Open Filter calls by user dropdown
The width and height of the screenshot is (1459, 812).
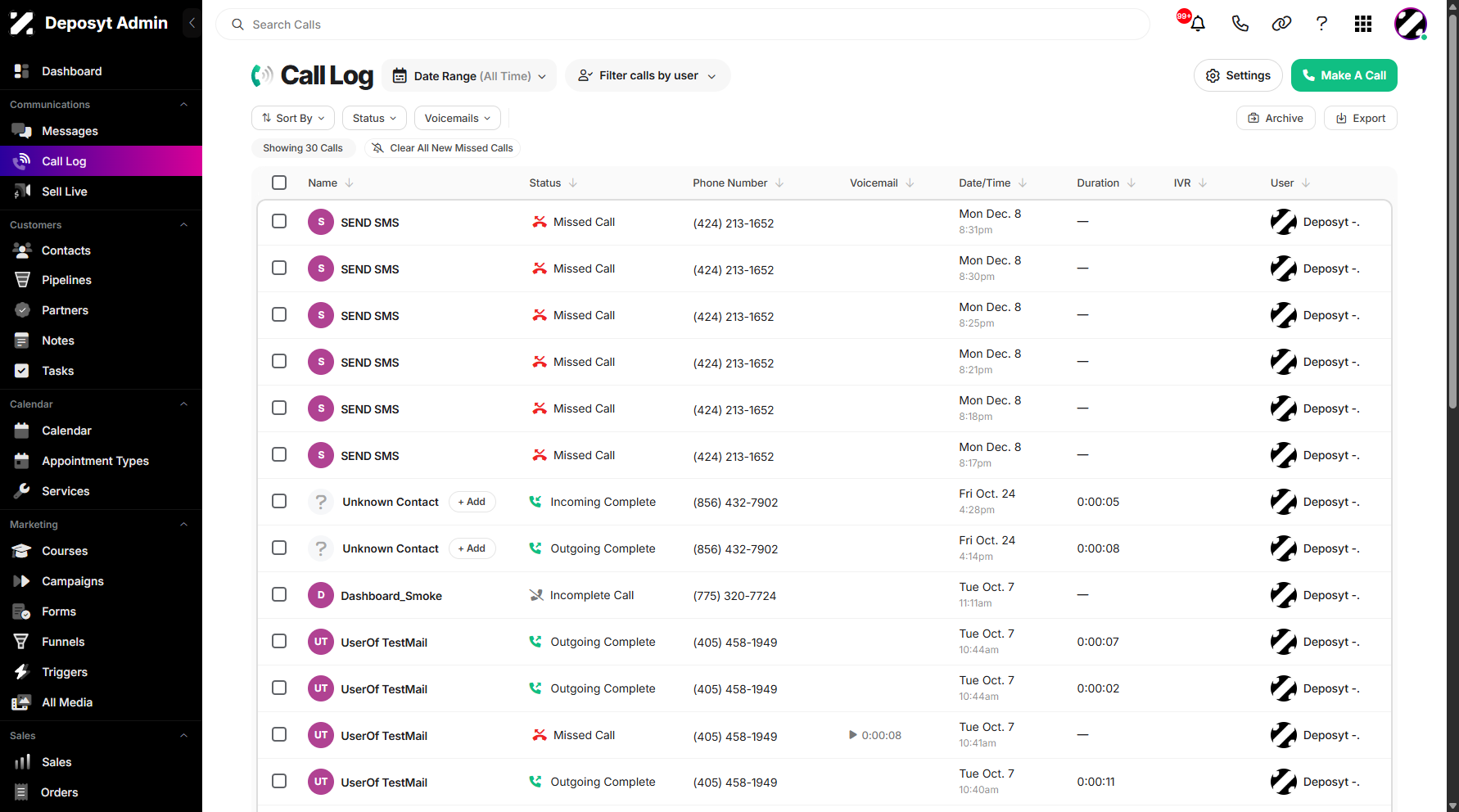(648, 75)
